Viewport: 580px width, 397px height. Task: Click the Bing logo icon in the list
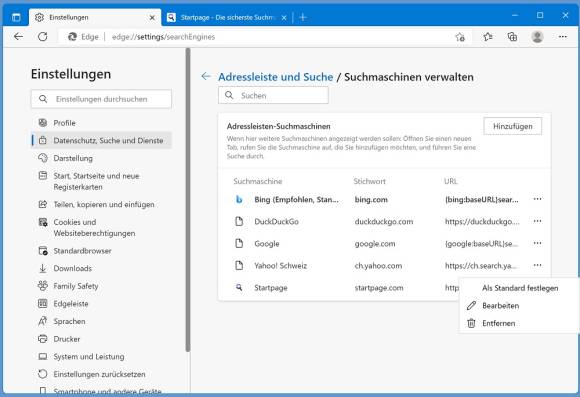239,199
